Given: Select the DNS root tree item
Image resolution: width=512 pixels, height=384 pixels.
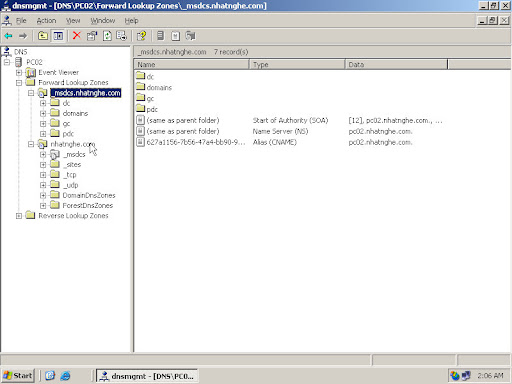Looking at the screenshot, I should 20,52.
